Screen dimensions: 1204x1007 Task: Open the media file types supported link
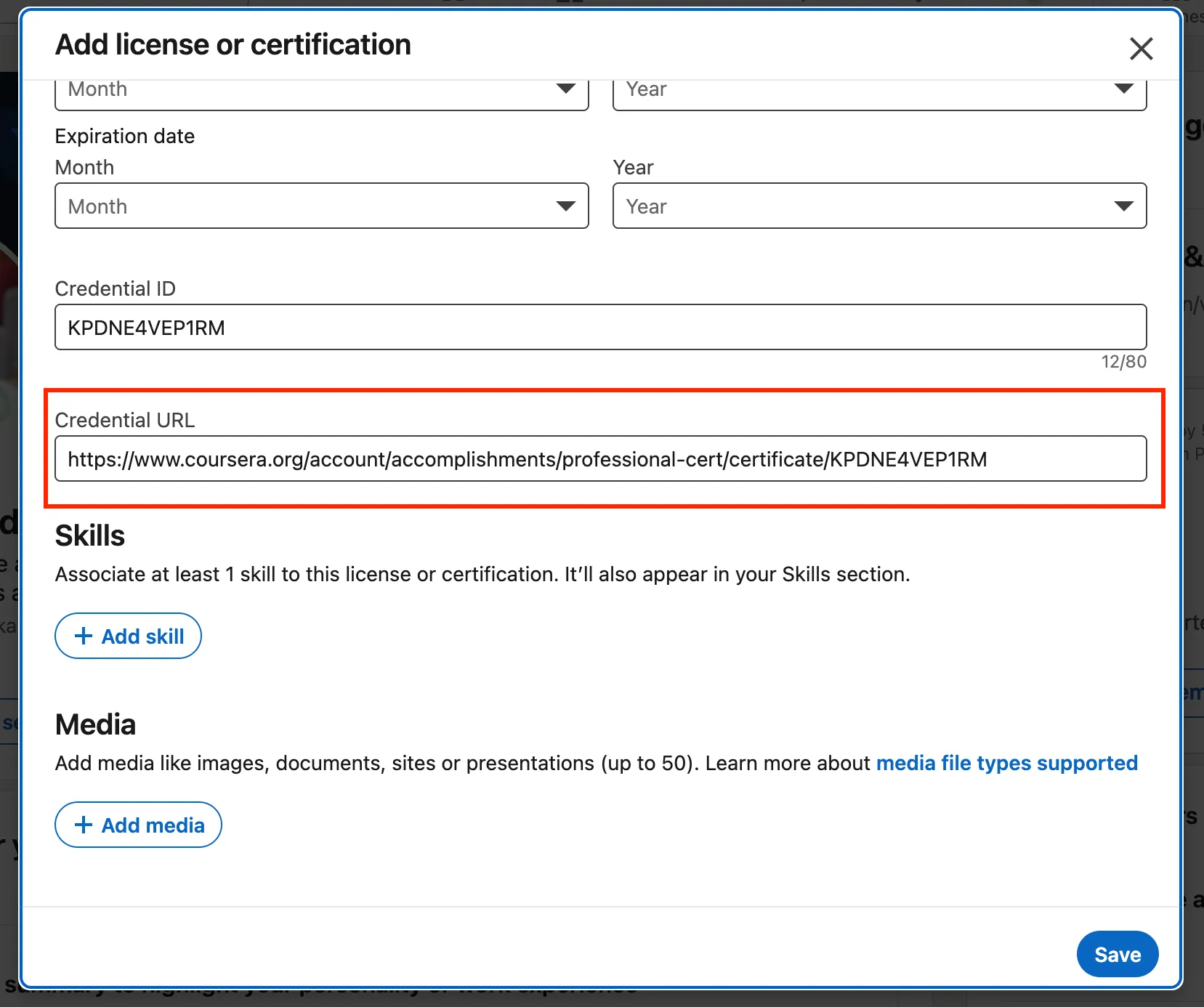(x=1006, y=763)
